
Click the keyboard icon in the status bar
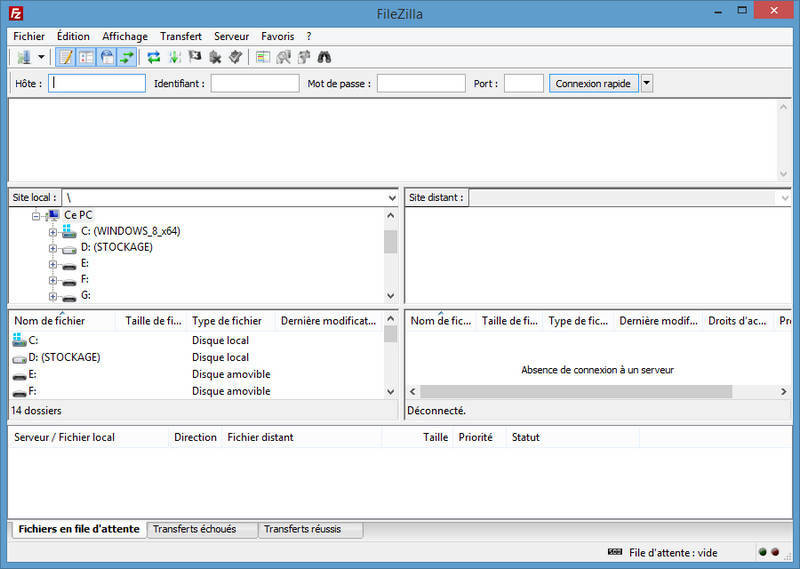pyautogui.click(x=615, y=552)
